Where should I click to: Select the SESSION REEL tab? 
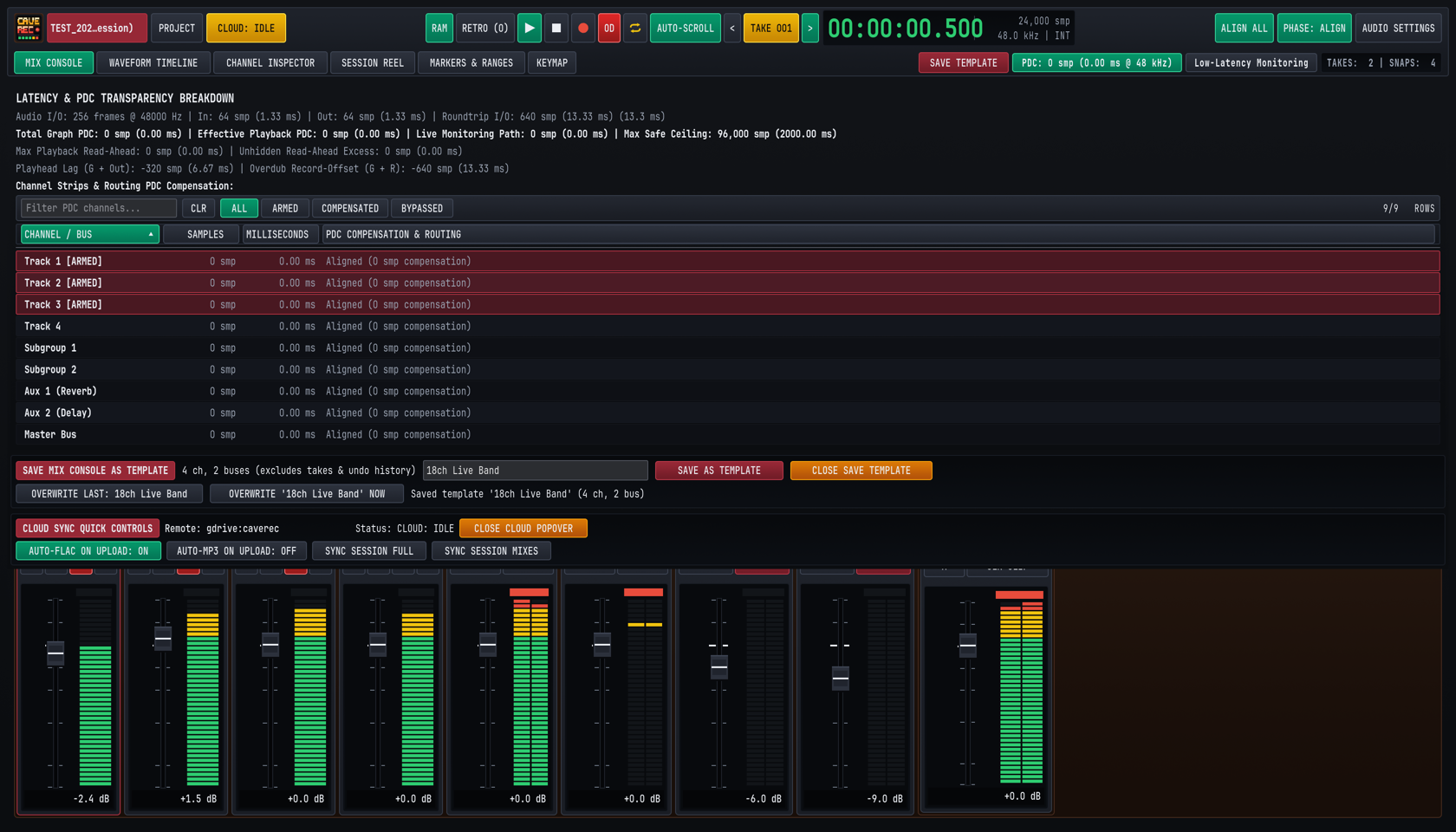pyautogui.click(x=373, y=62)
